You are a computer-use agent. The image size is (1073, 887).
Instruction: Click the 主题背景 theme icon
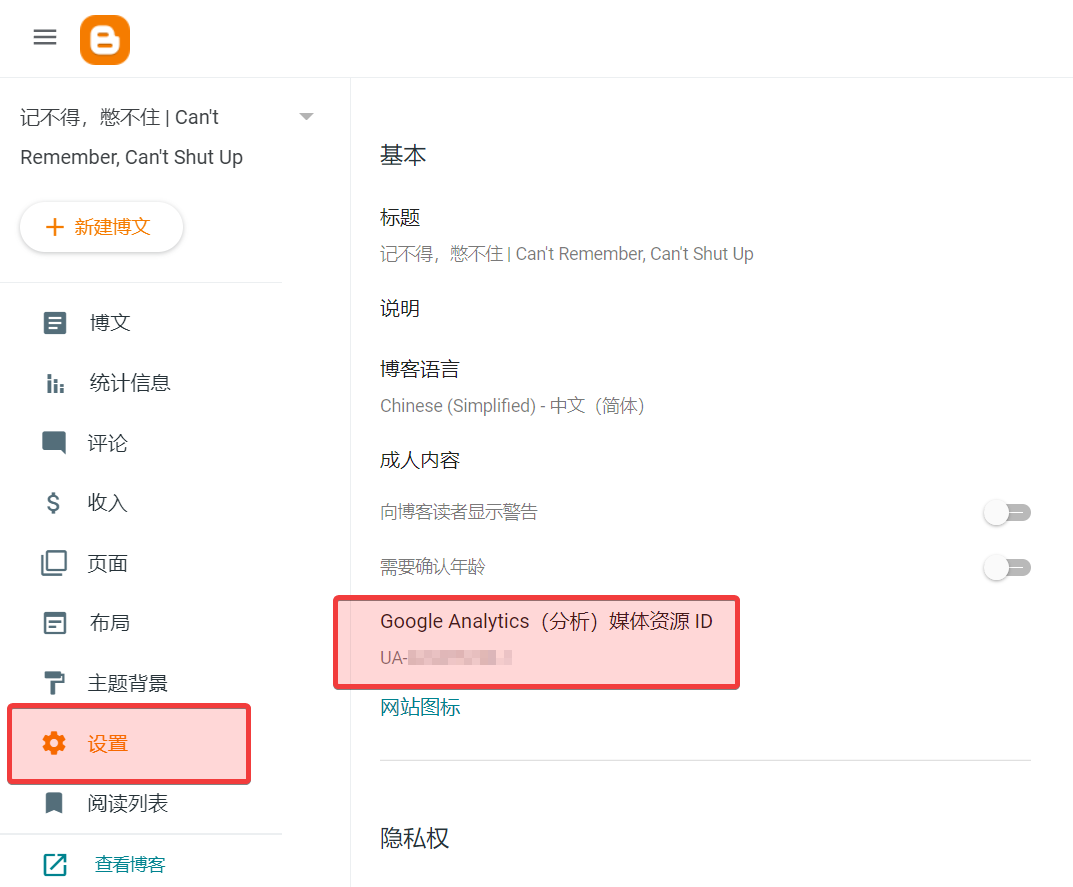[x=54, y=683]
